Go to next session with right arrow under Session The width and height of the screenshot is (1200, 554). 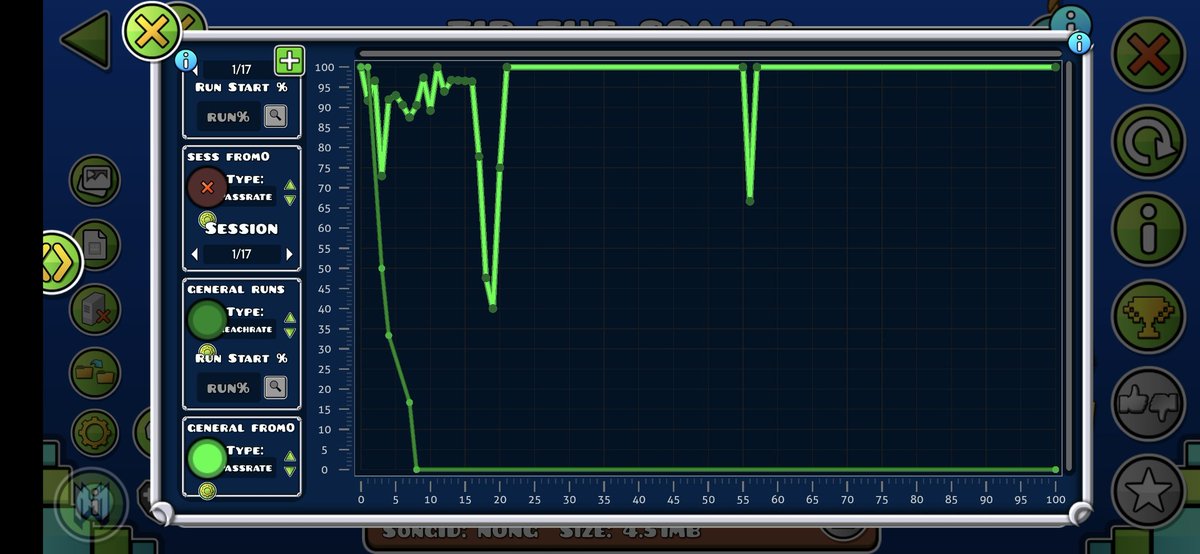(289, 254)
